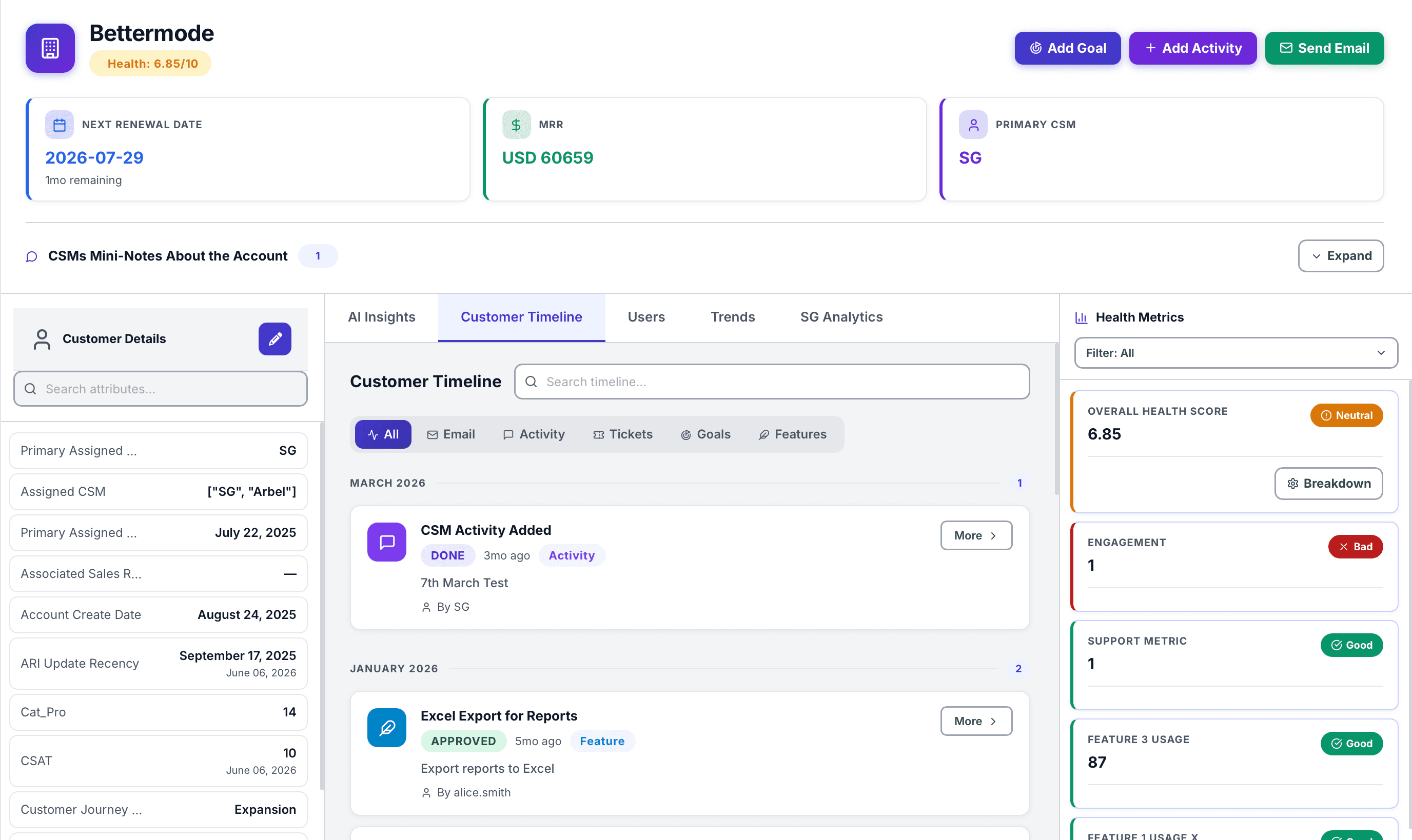This screenshot has width=1412, height=840.
Task: Click the Health: 6.85/10 badge
Action: [150, 64]
